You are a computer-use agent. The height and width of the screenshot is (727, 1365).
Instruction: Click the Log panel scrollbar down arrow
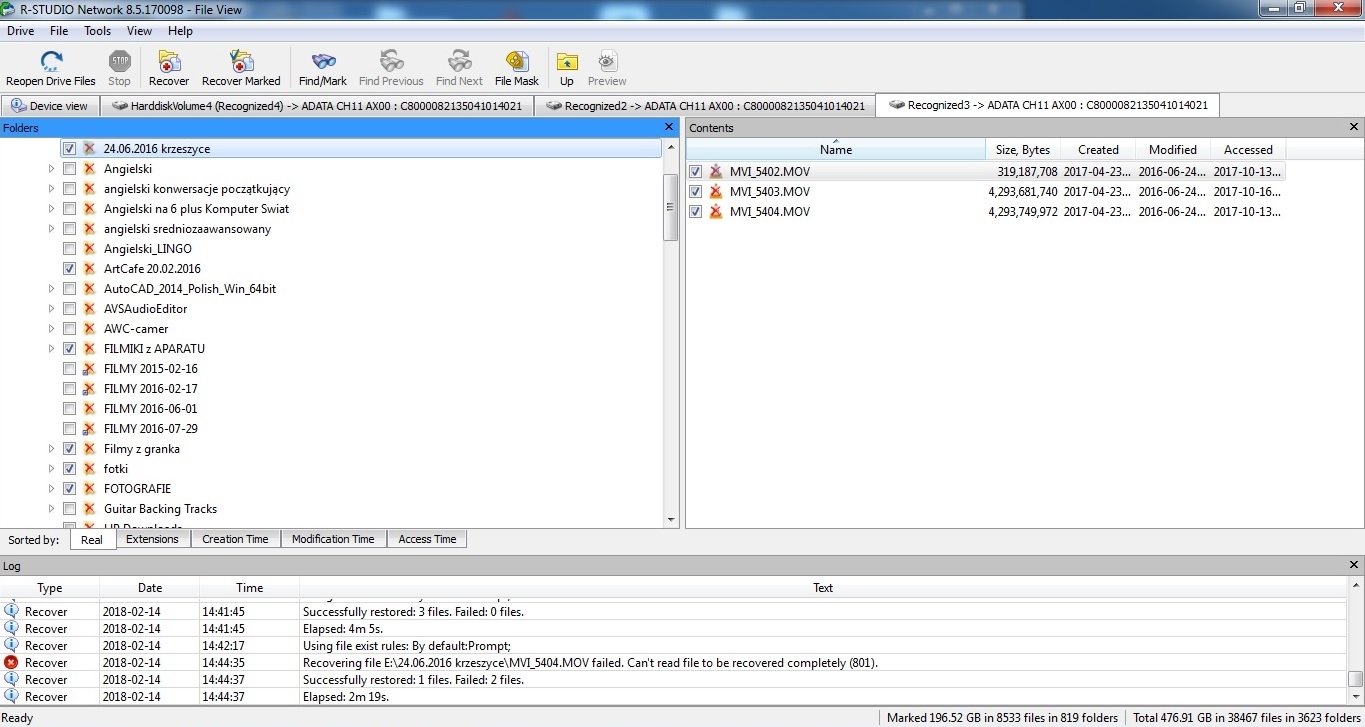[x=1356, y=696]
